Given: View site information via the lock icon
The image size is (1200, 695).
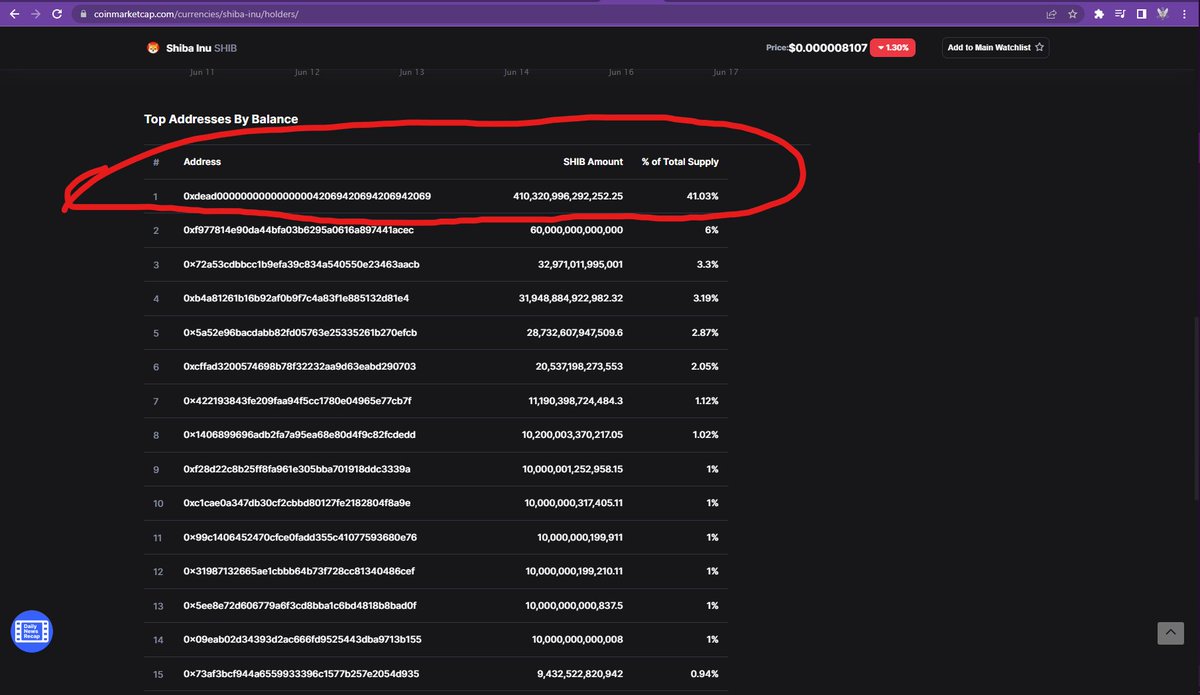Looking at the screenshot, I should coord(84,14).
